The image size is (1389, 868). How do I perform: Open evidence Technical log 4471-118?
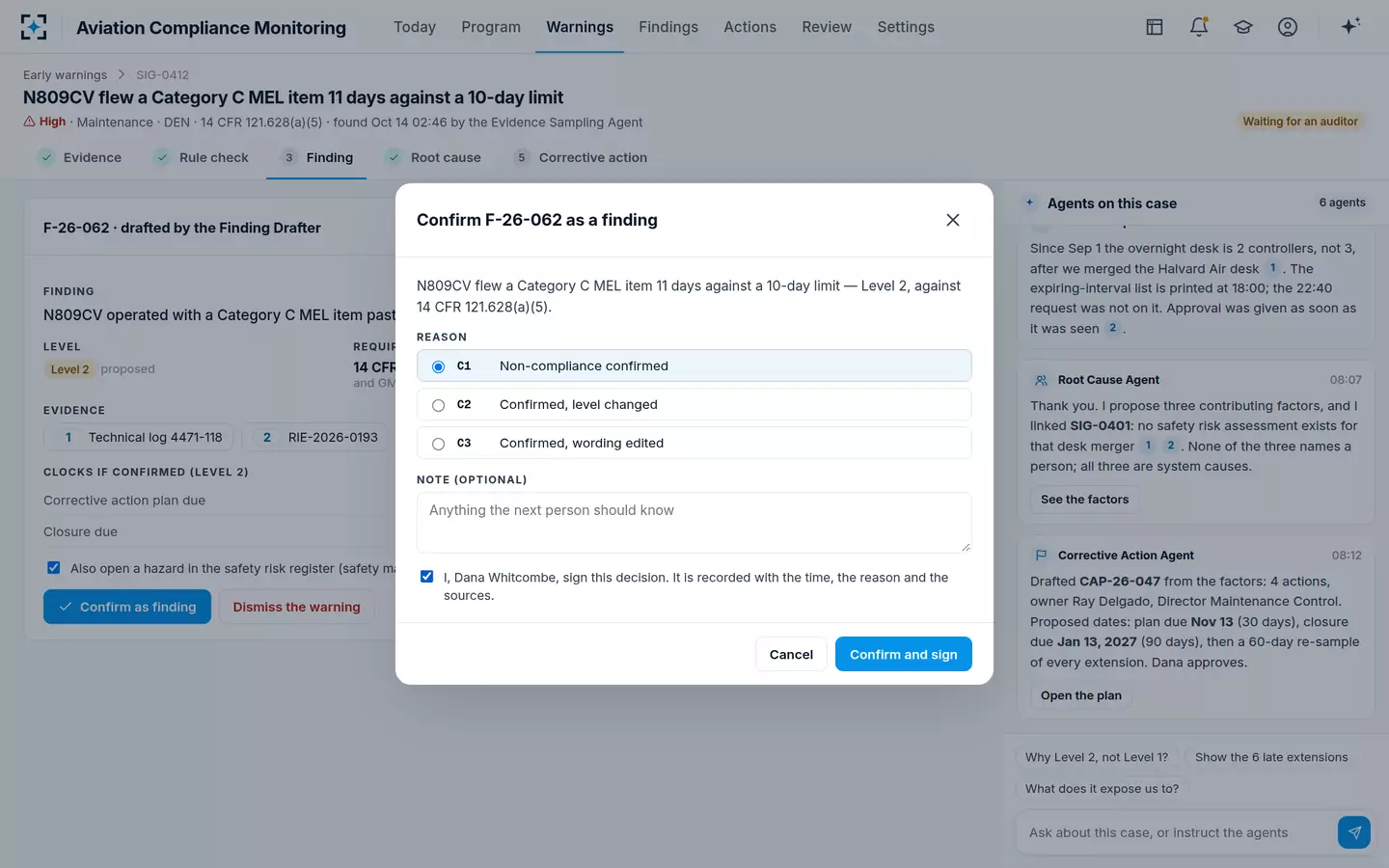click(x=139, y=437)
